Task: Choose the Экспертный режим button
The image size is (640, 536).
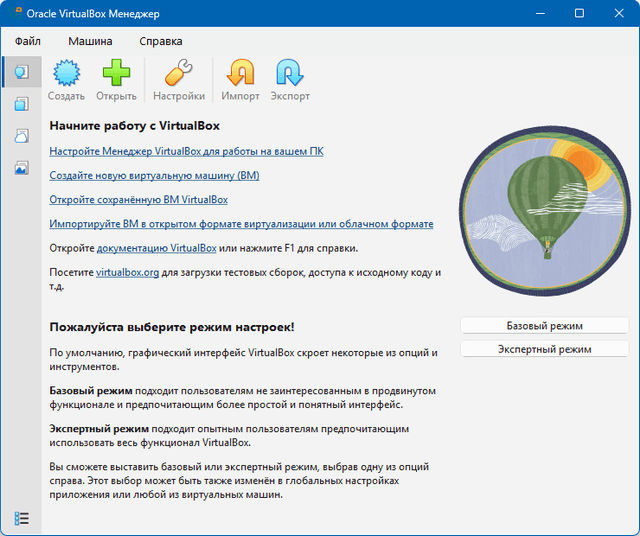Action: [x=544, y=349]
